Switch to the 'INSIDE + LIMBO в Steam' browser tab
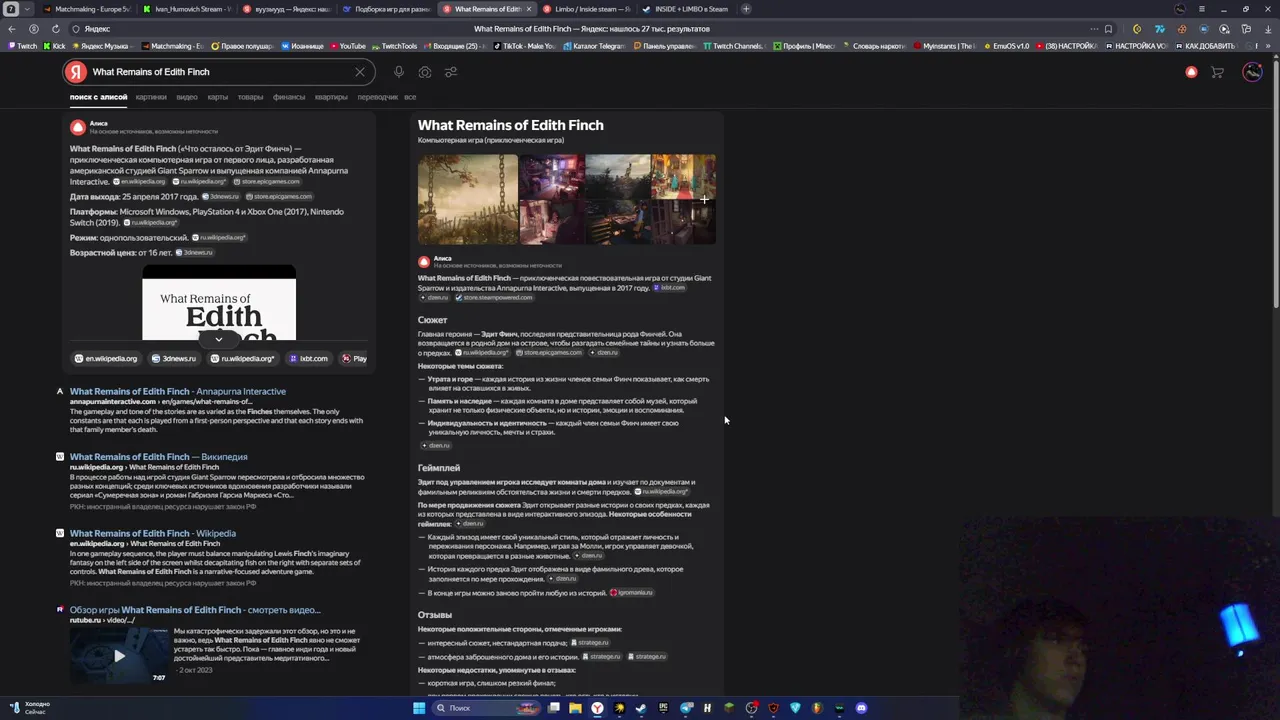This screenshot has height=720, width=1280. pyautogui.click(x=687, y=9)
